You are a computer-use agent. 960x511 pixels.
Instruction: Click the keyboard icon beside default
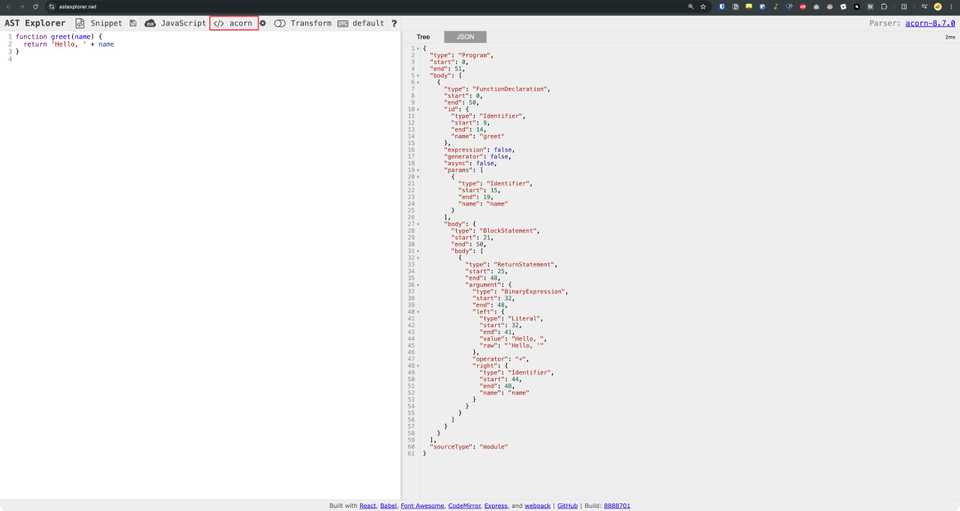coord(343,23)
